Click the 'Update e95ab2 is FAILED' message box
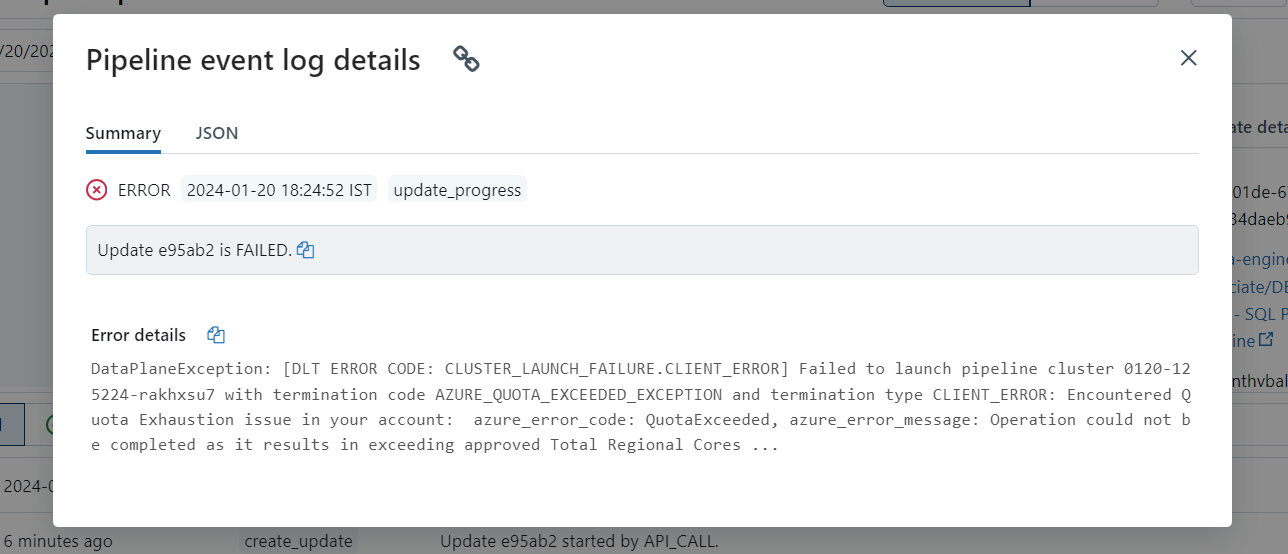Screen dimensions: 1288x554 click(x=642, y=250)
